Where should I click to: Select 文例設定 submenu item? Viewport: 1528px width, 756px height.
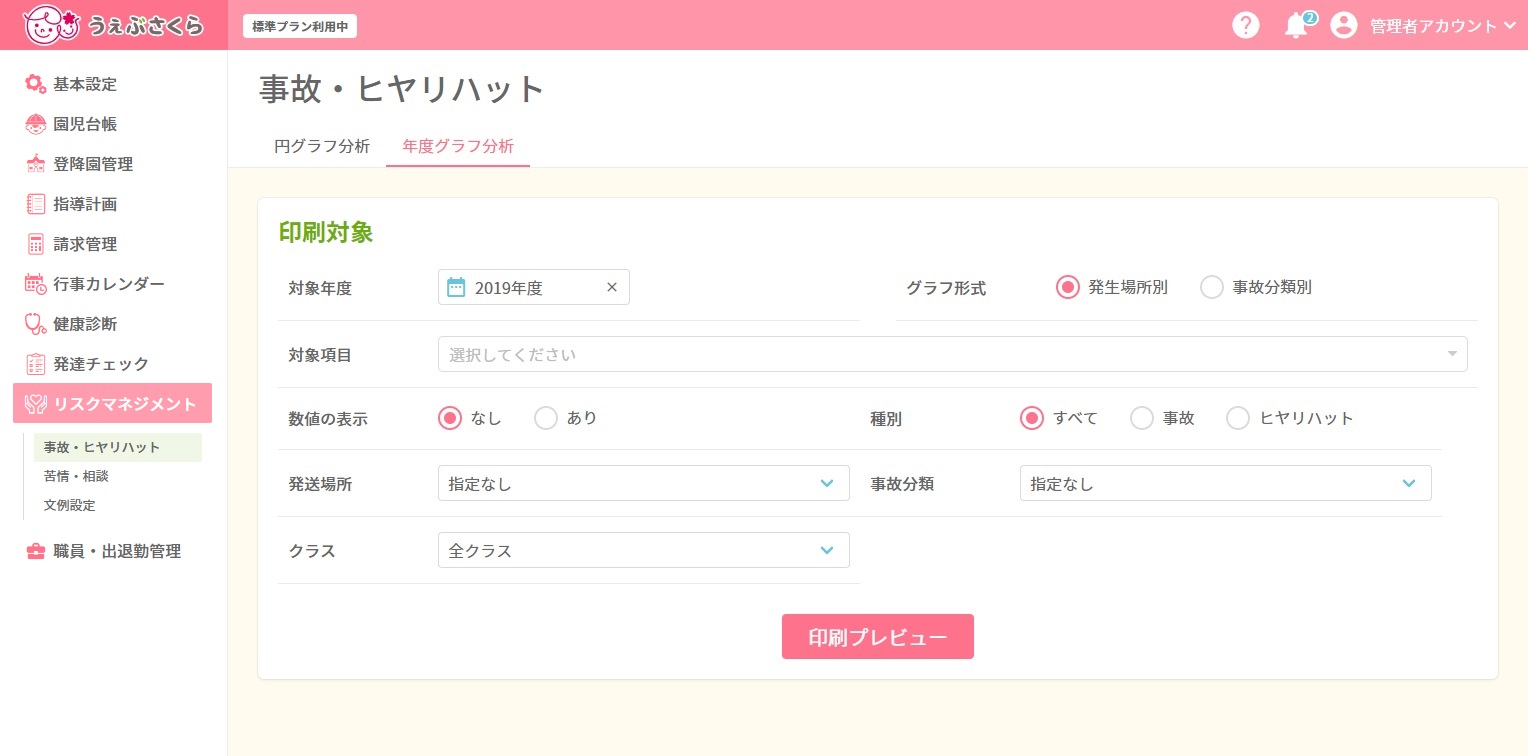pos(70,505)
